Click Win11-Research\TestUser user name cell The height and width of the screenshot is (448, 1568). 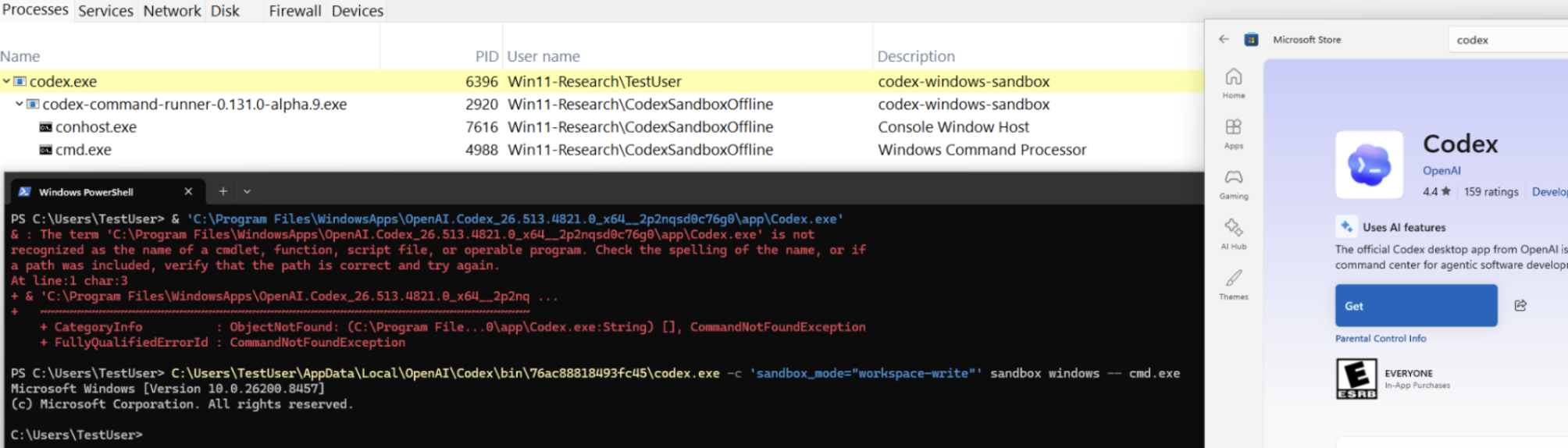pos(594,81)
